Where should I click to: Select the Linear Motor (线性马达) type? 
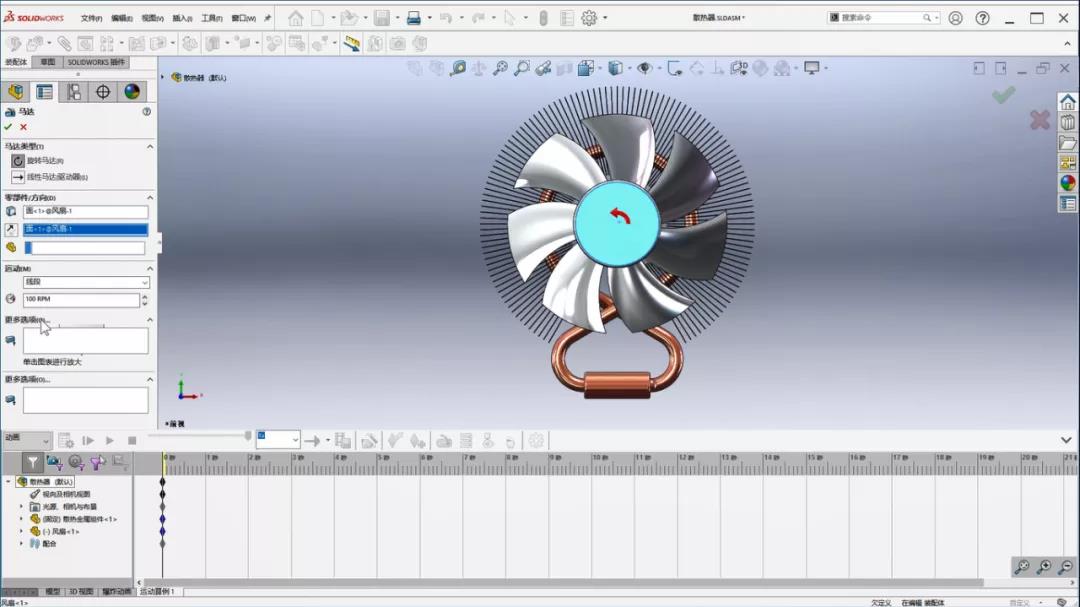click(x=17, y=177)
